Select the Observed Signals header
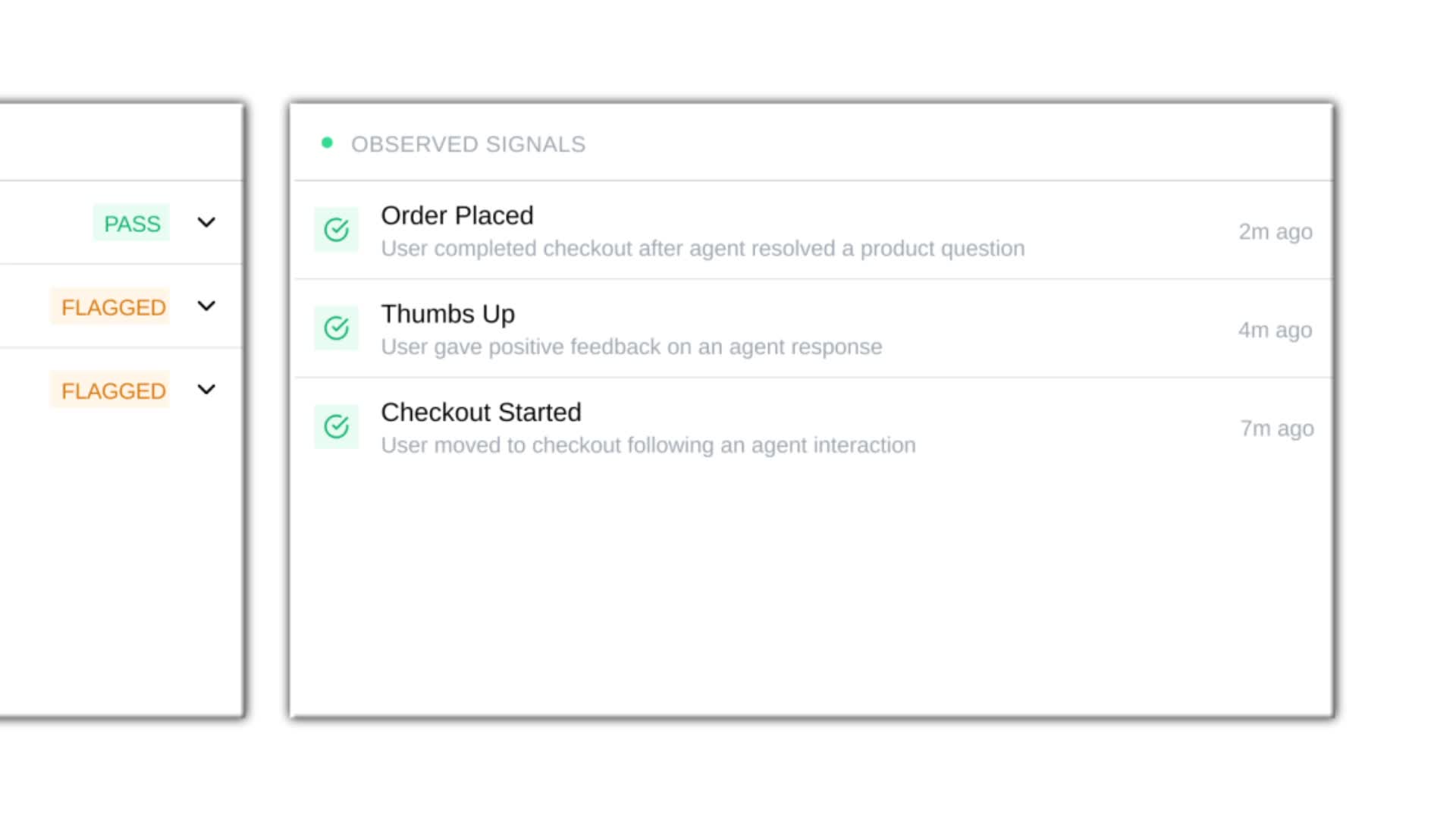The image size is (1456, 819). pyautogui.click(x=469, y=144)
